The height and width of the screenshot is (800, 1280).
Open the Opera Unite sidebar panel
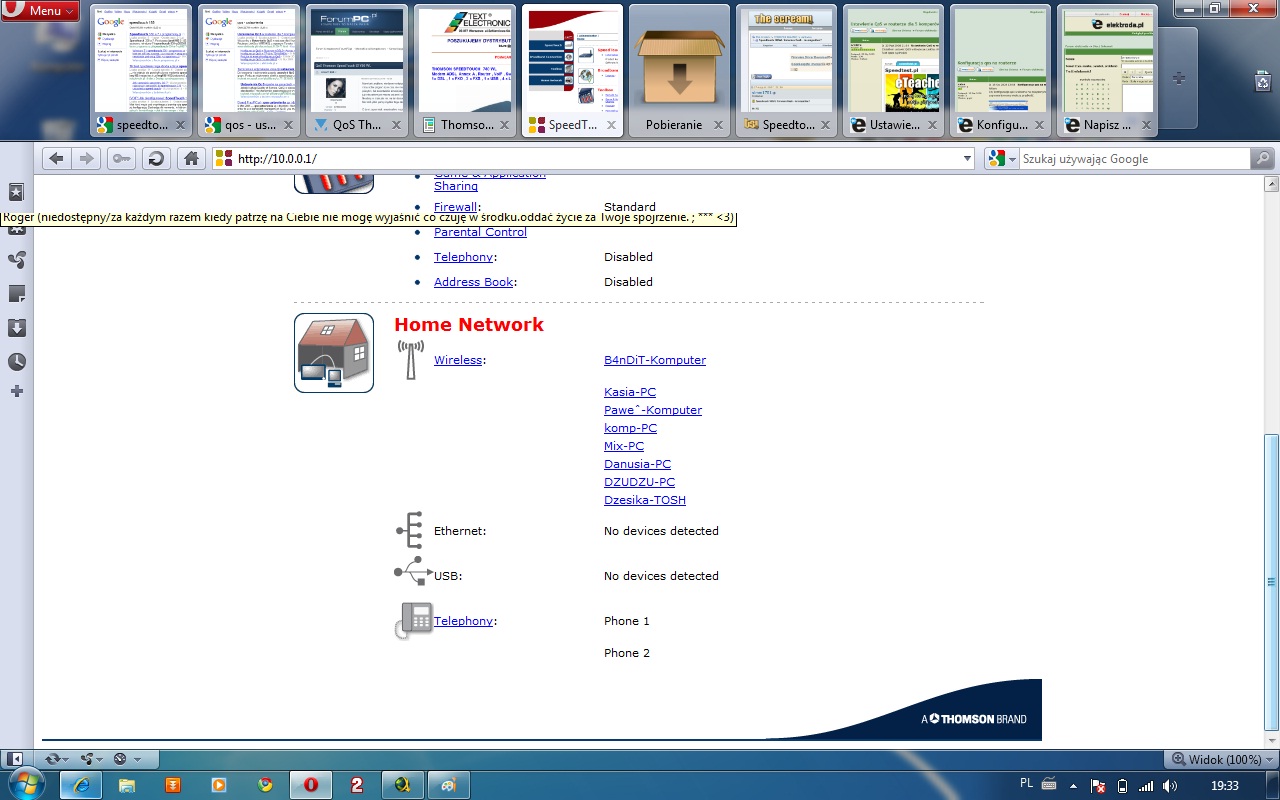pos(16,259)
